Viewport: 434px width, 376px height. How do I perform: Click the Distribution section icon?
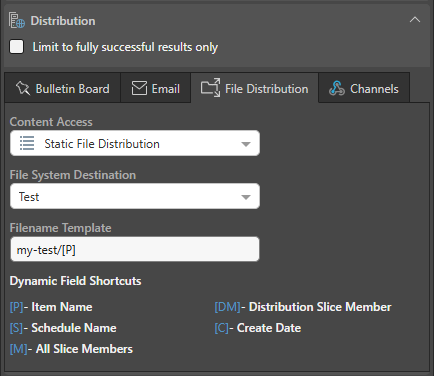[x=17, y=21]
